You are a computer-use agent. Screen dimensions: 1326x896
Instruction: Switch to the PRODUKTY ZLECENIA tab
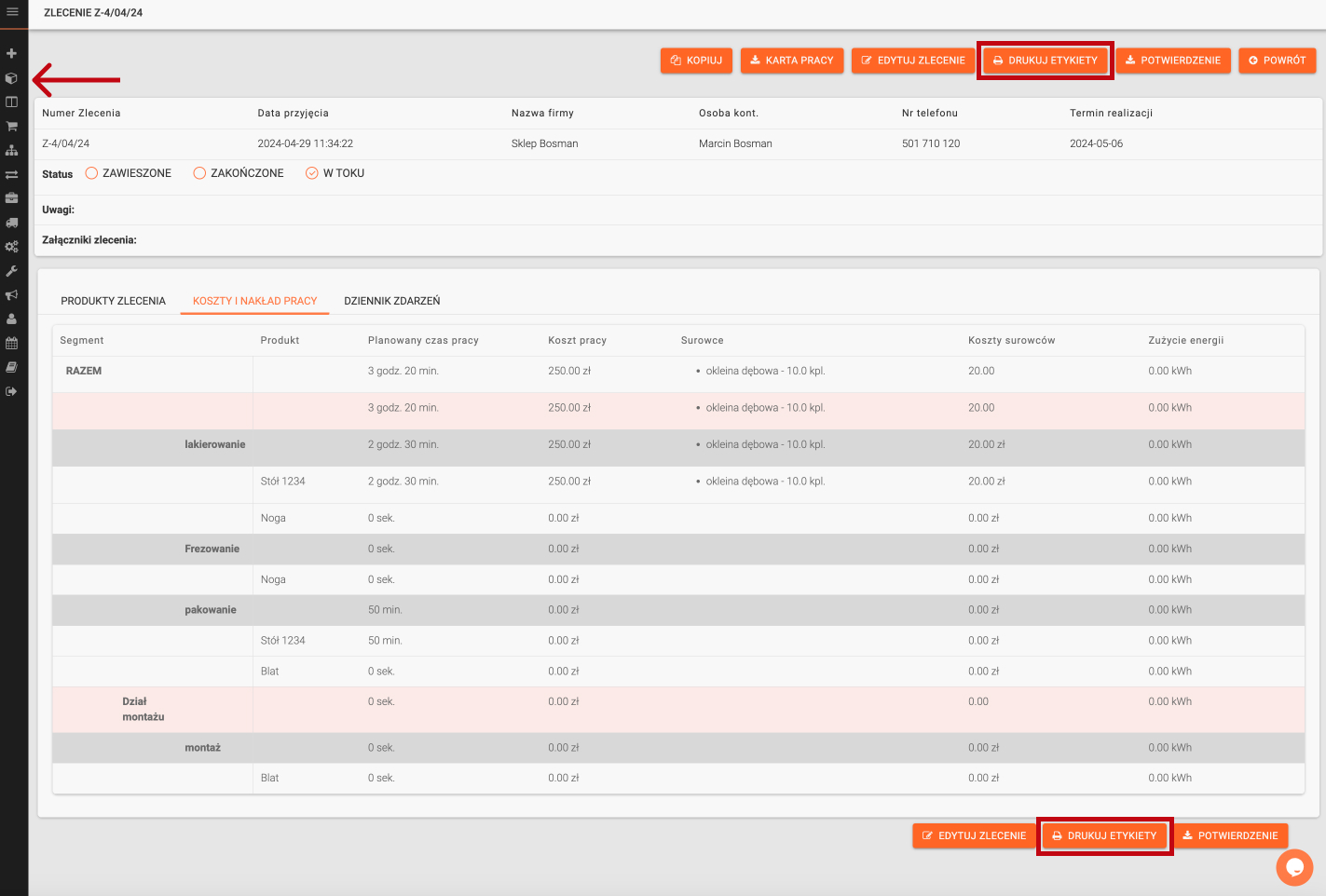click(x=113, y=301)
